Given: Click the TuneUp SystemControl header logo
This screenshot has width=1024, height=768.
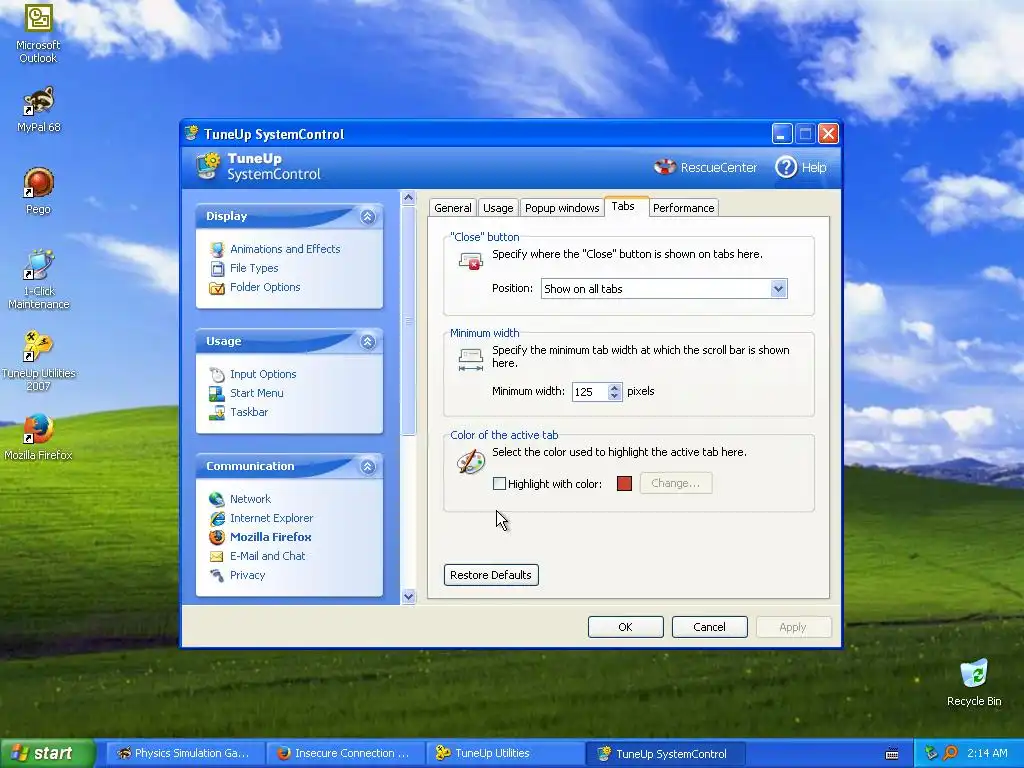Looking at the screenshot, I should [x=208, y=166].
